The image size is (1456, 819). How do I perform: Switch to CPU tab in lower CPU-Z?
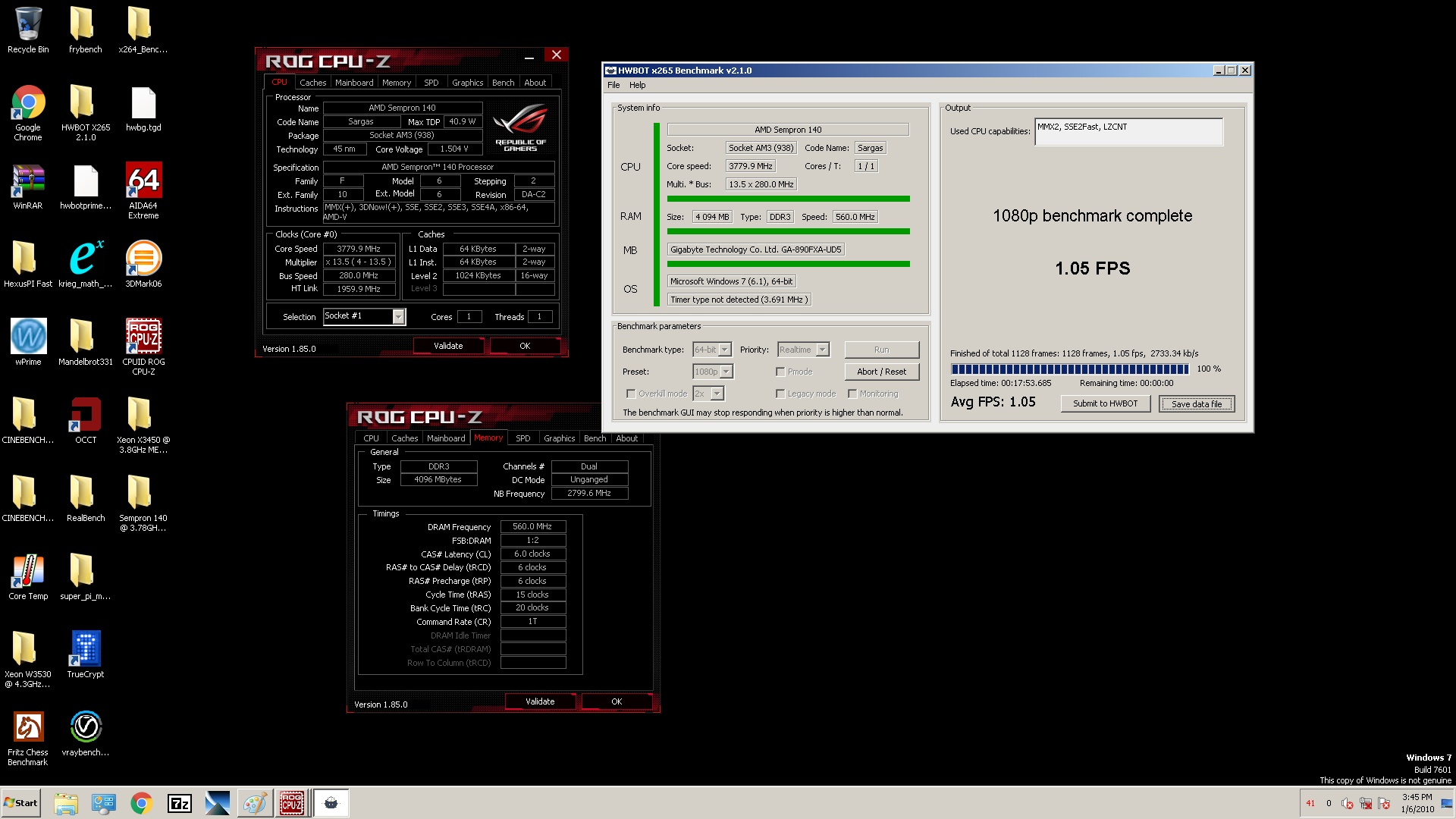click(x=372, y=438)
